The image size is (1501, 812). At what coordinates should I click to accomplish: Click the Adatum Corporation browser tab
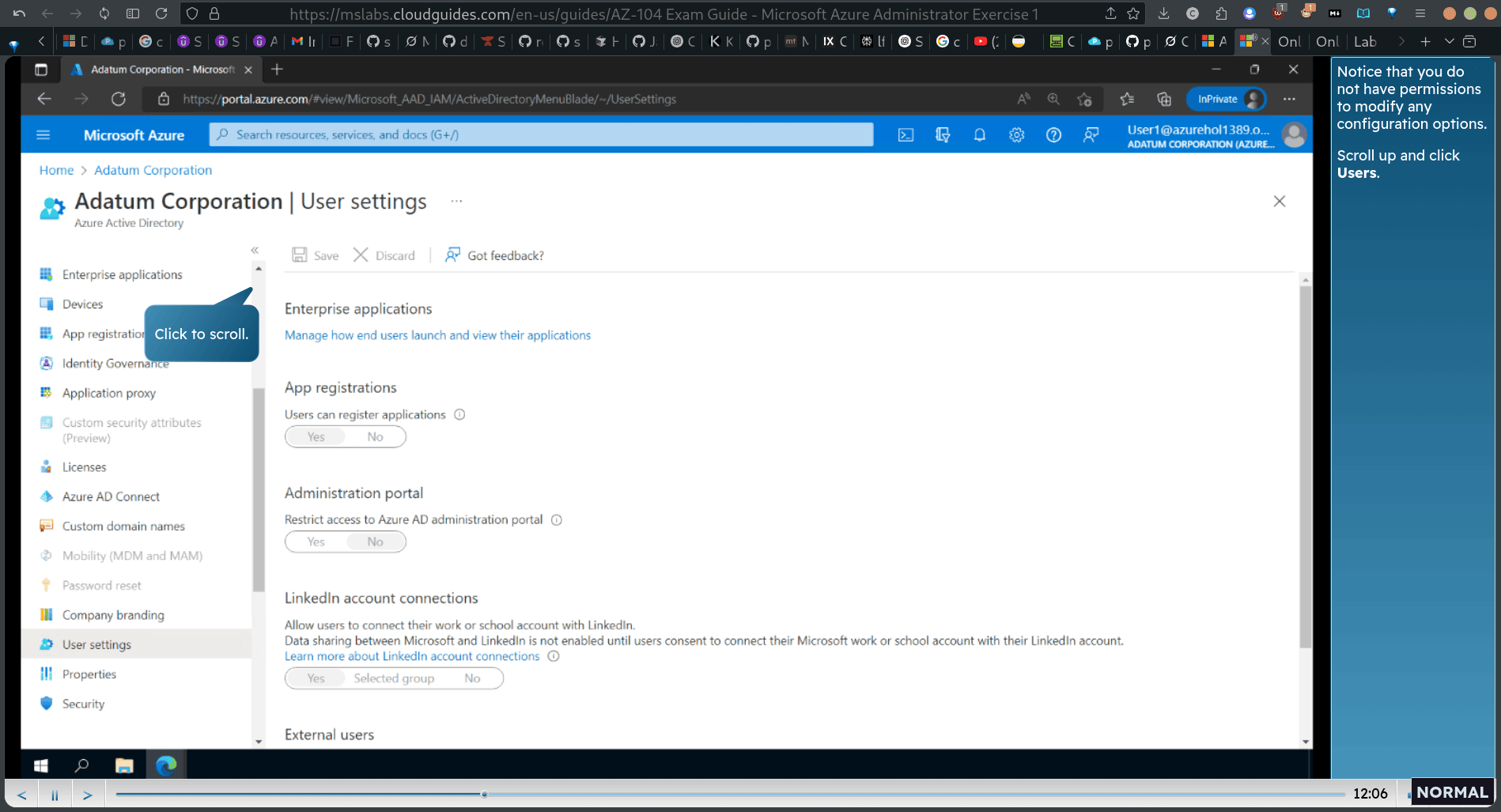162,70
